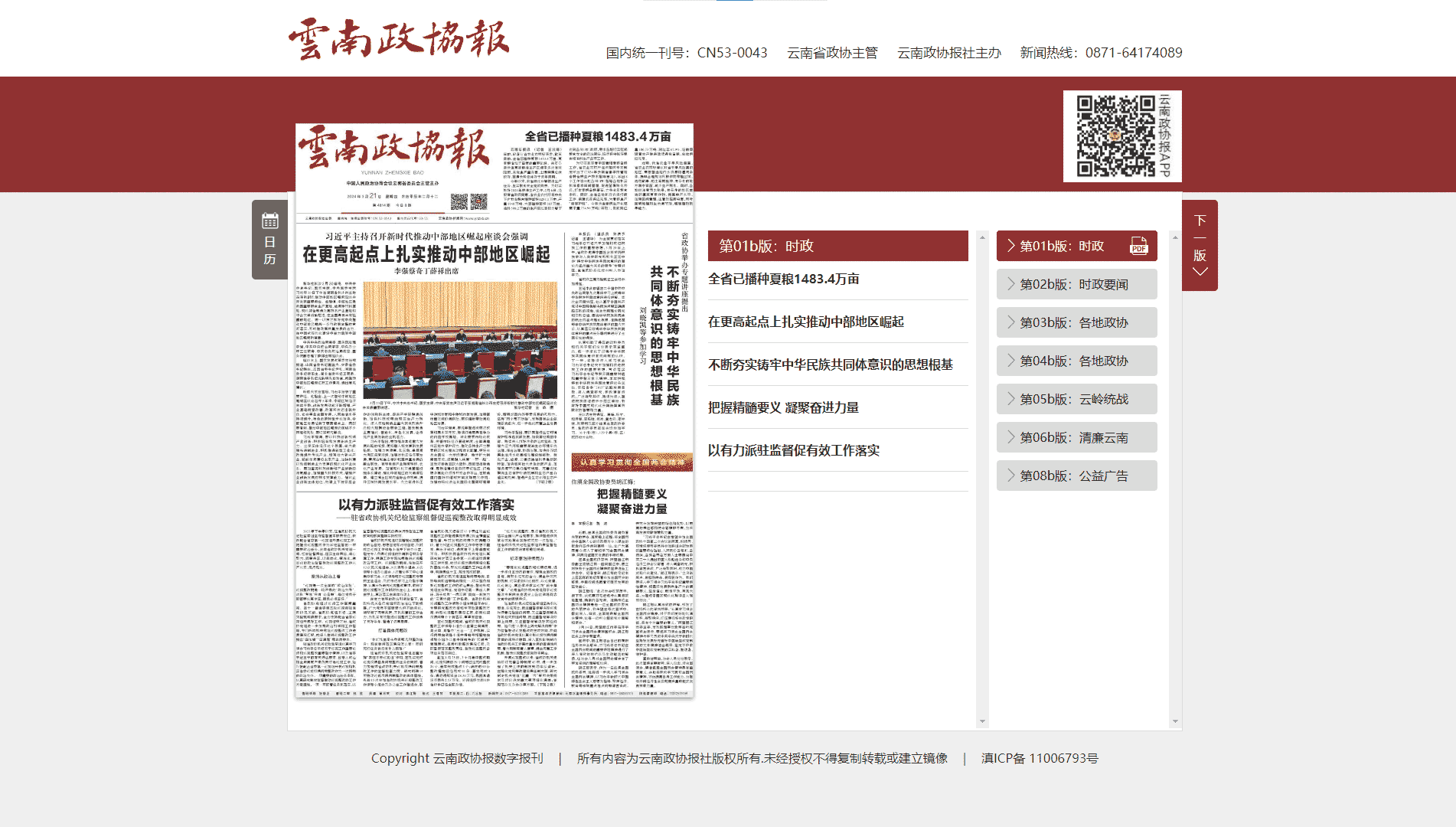Click chevron beside 第03b版
This screenshot has height=827, width=1456.
pos(1011,322)
